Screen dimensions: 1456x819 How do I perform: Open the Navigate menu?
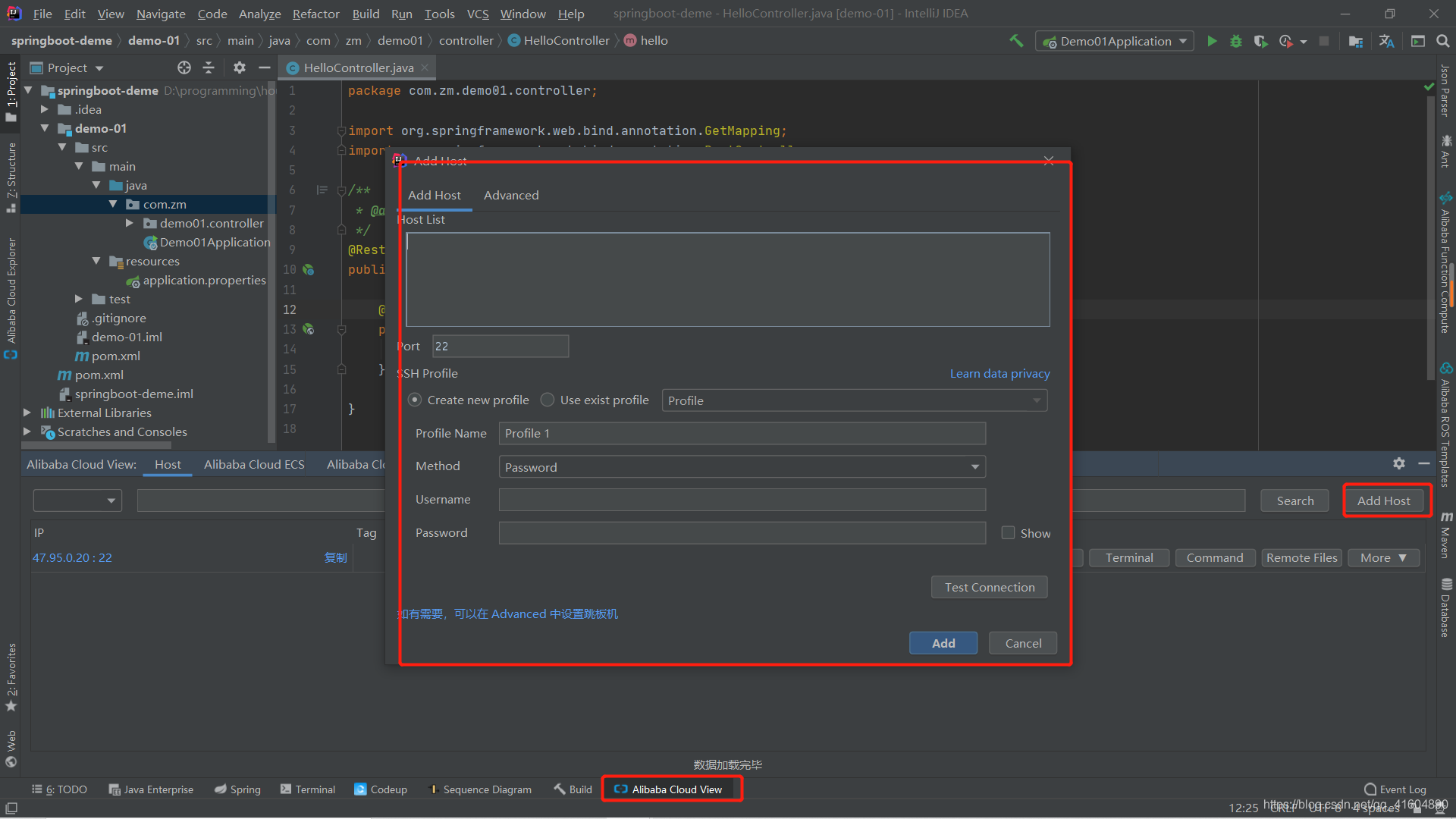coord(161,14)
